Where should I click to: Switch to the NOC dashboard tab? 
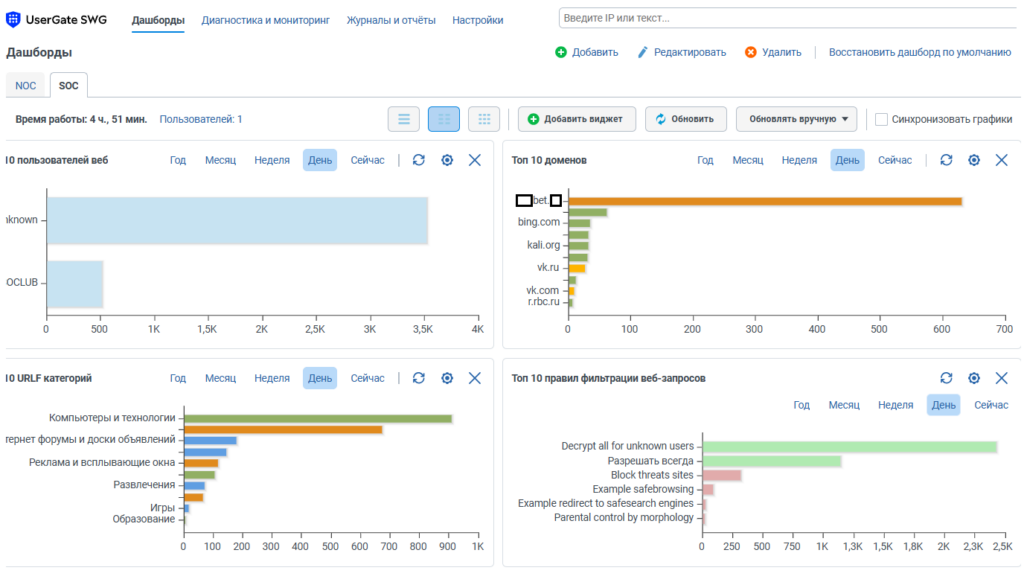[x=25, y=86]
